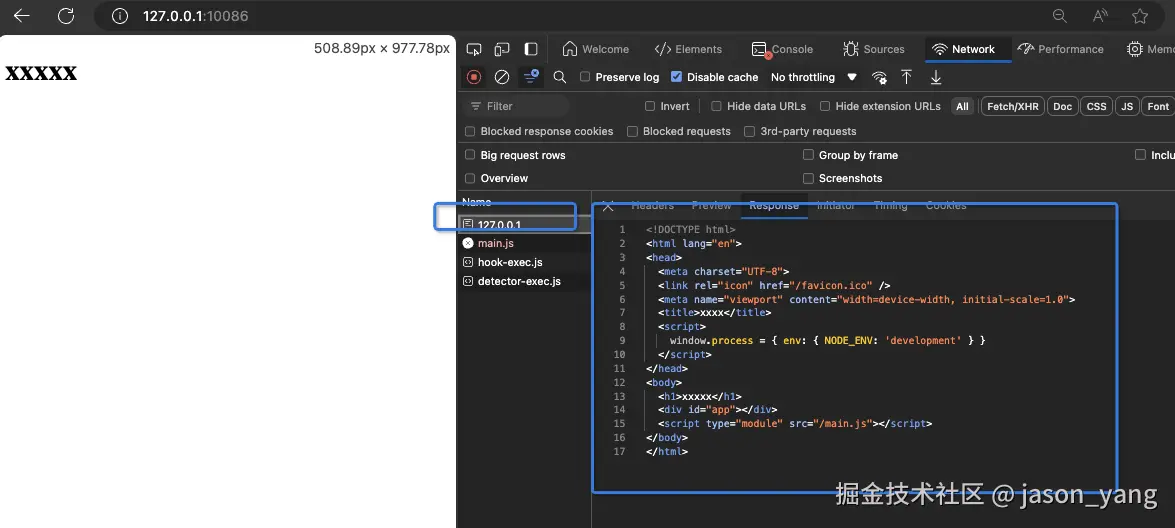
Task: Activate the inspect element picker icon
Action: point(474,49)
